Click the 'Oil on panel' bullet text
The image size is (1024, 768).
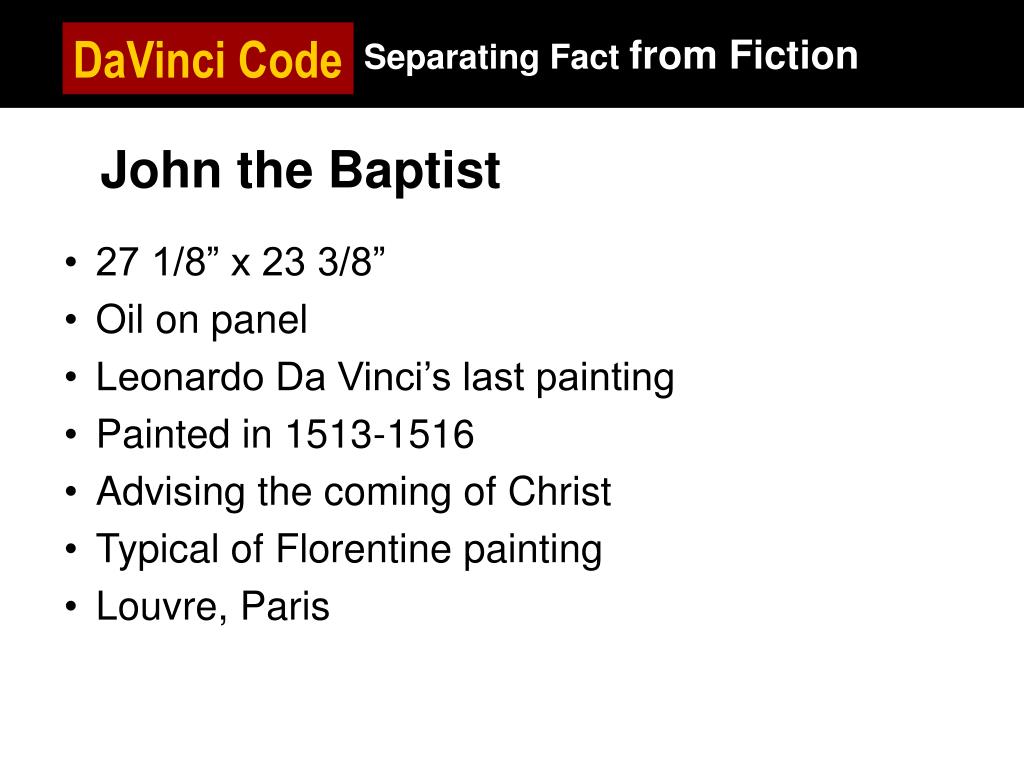(x=202, y=321)
